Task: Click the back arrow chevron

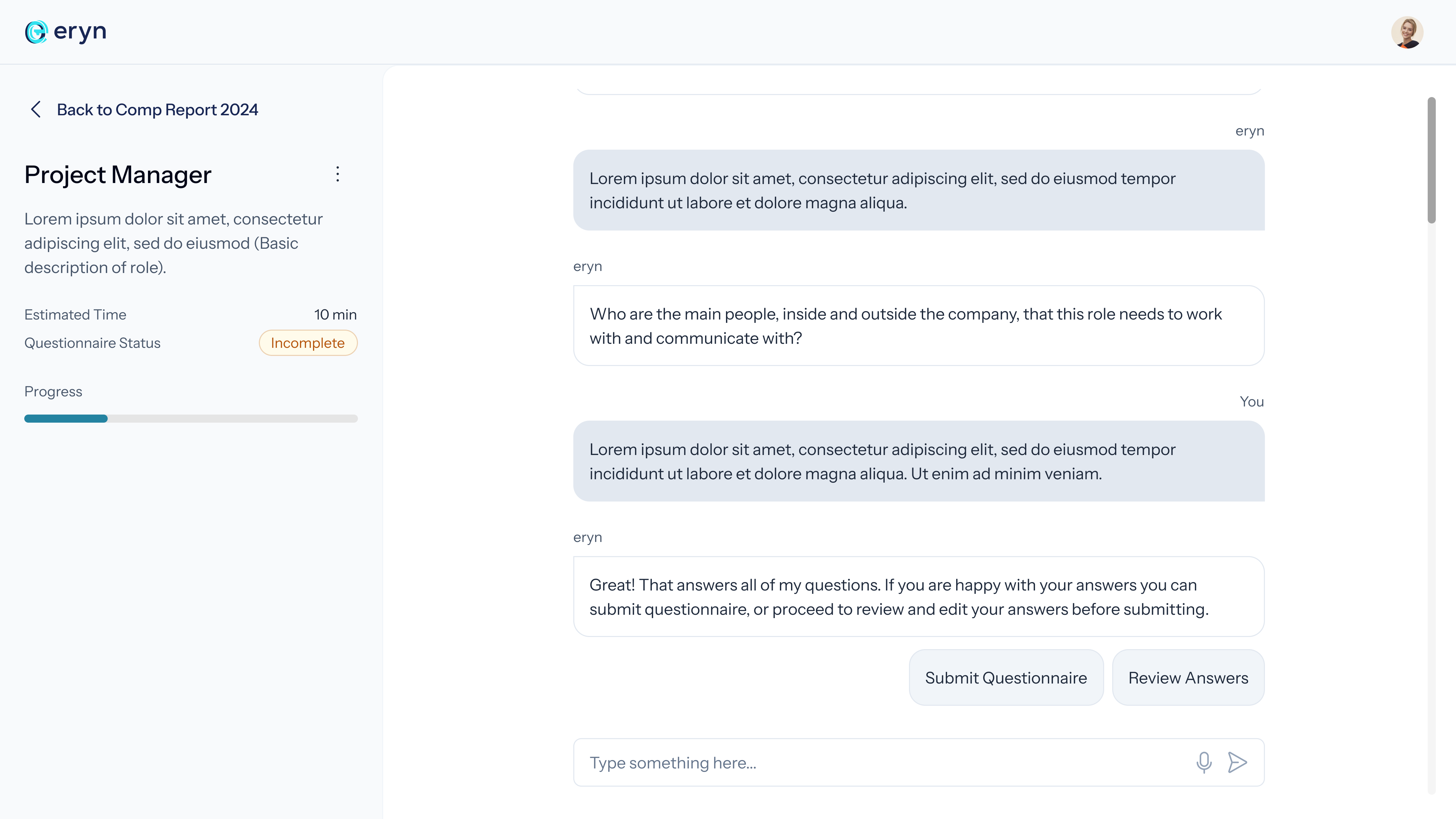Action: [x=36, y=110]
